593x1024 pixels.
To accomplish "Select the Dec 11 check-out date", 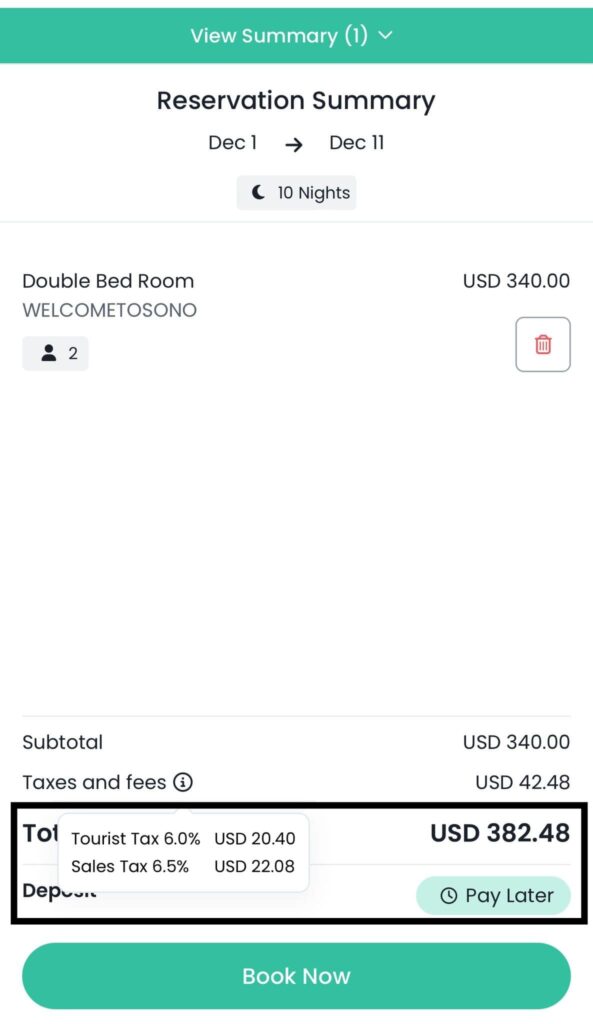I will click(x=356, y=143).
